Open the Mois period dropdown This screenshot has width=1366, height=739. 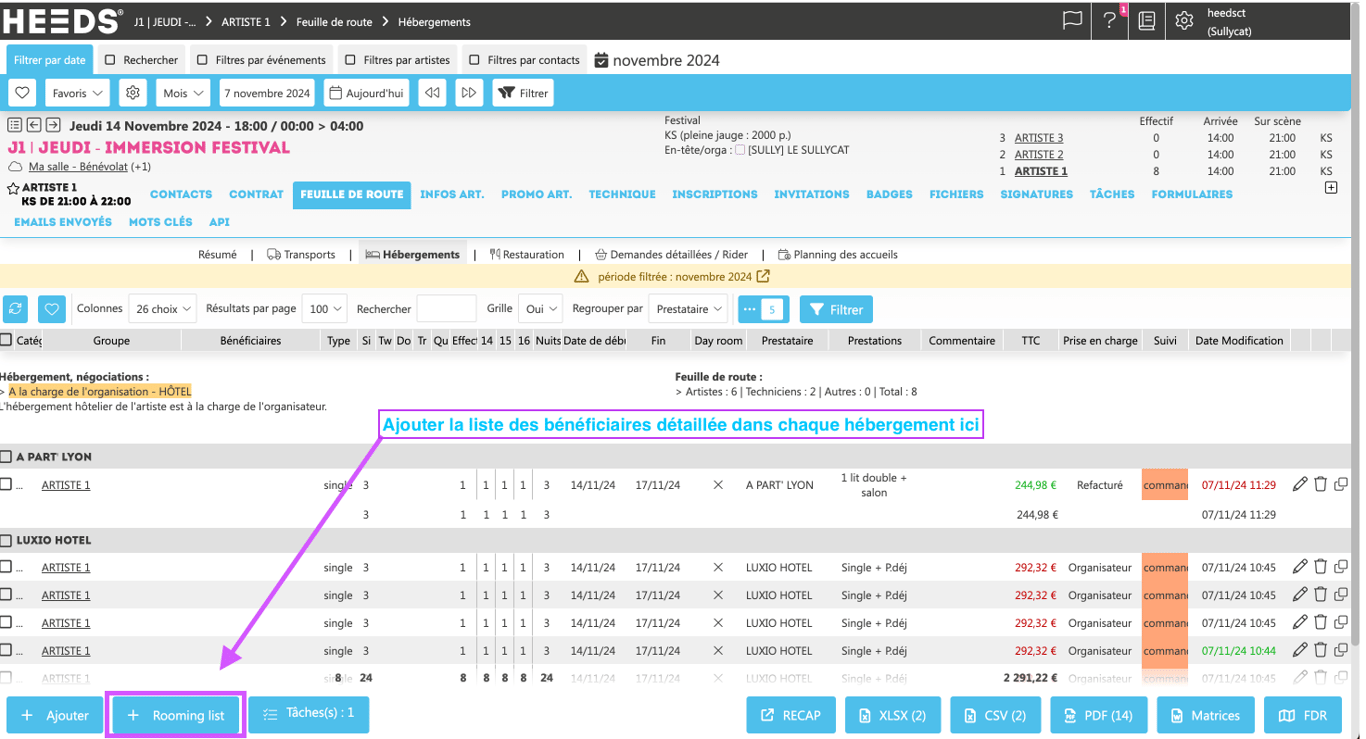pyautogui.click(x=183, y=93)
